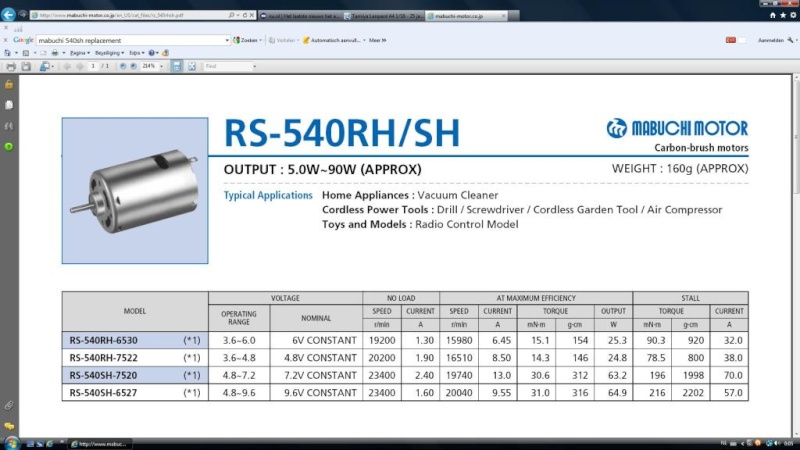
Task: Open the security lock panel in sidebar
Action: [9, 84]
